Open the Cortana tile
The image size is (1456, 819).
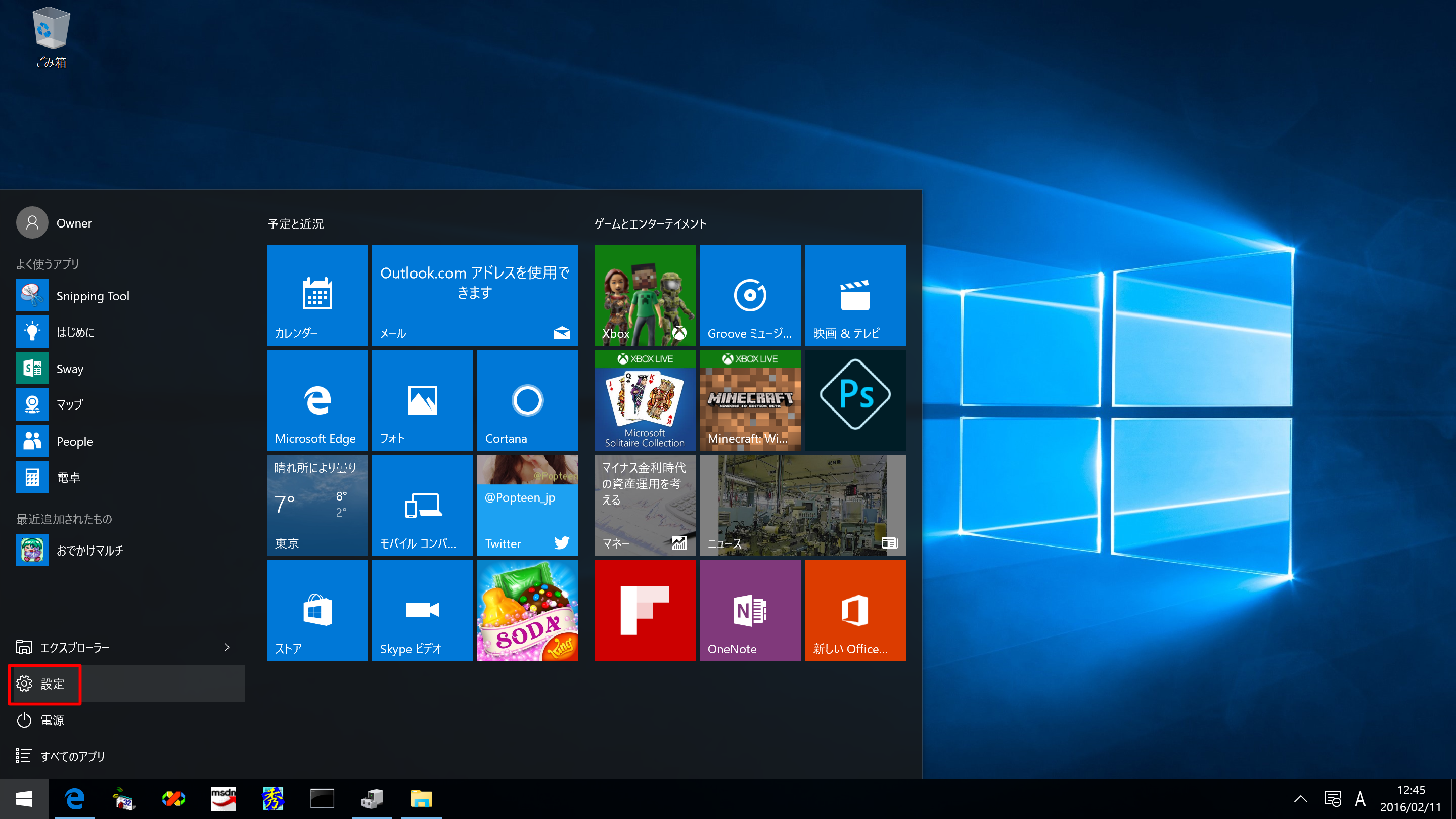[x=527, y=400]
